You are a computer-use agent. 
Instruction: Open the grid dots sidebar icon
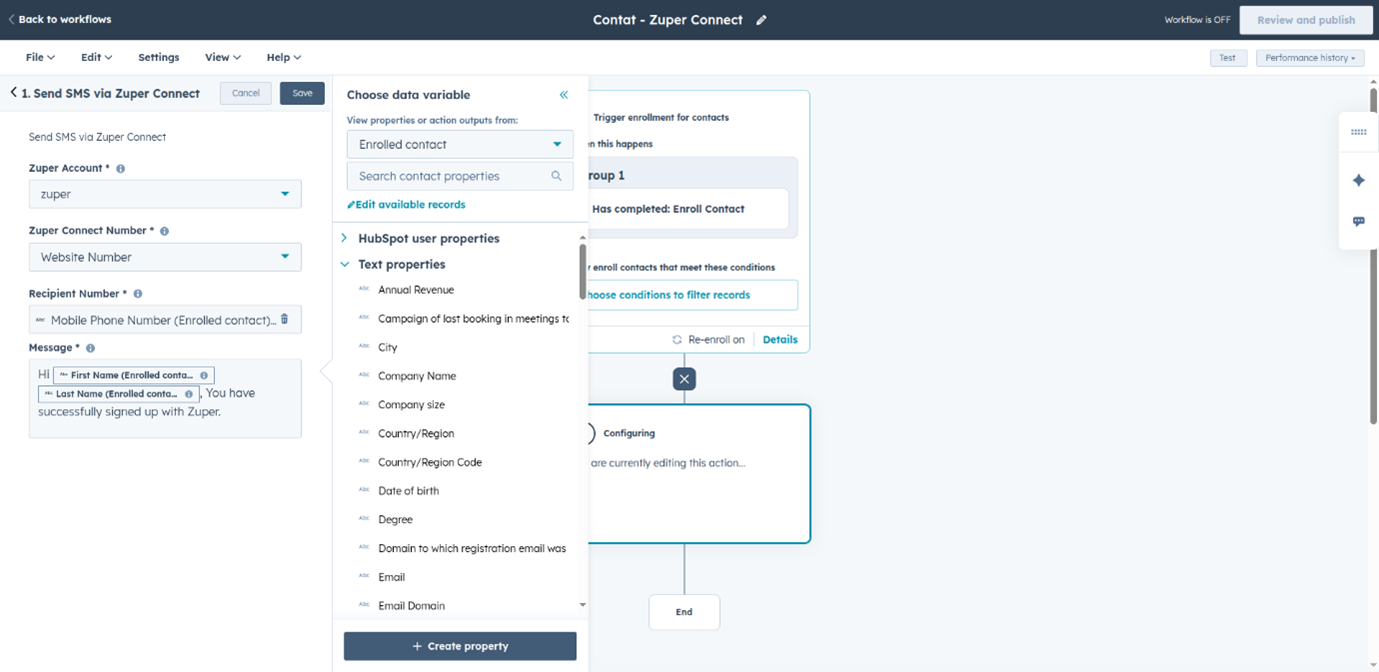[1358, 132]
